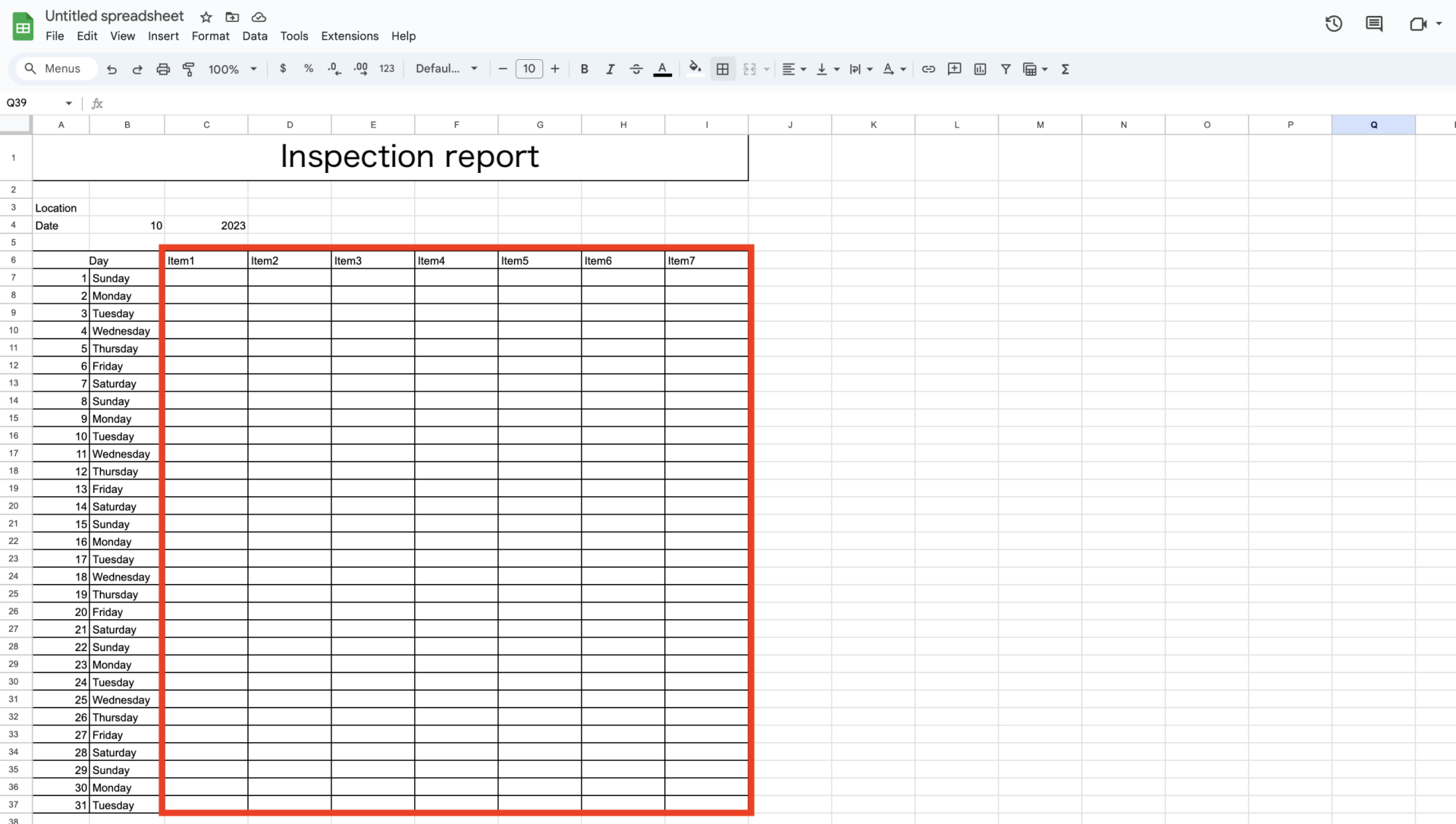Click the Undo arrow
This screenshot has width=1456, height=824.
[x=111, y=68]
